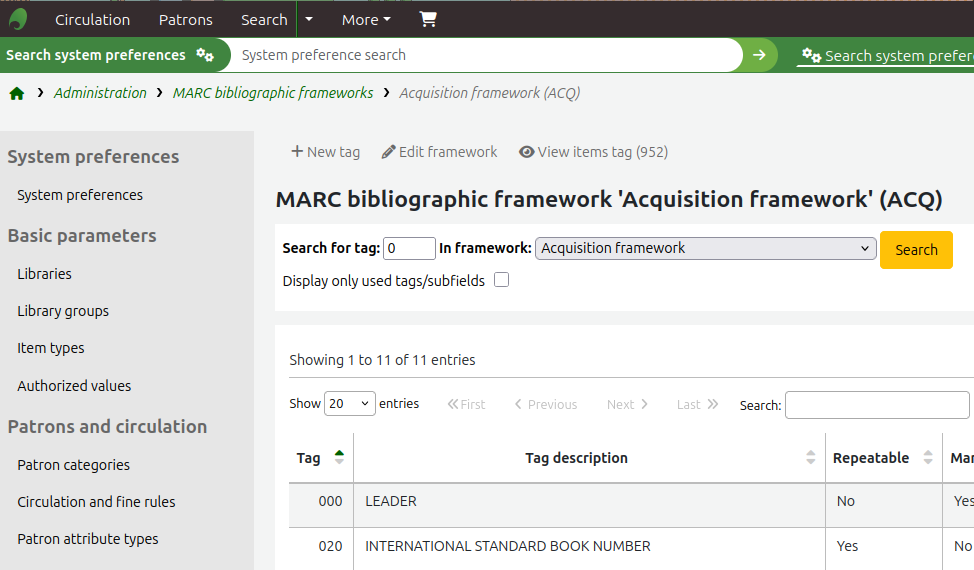This screenshot has width=974, height=570.
Task: Sort table by Tag column arrows
Action: [x=339, y=458]
